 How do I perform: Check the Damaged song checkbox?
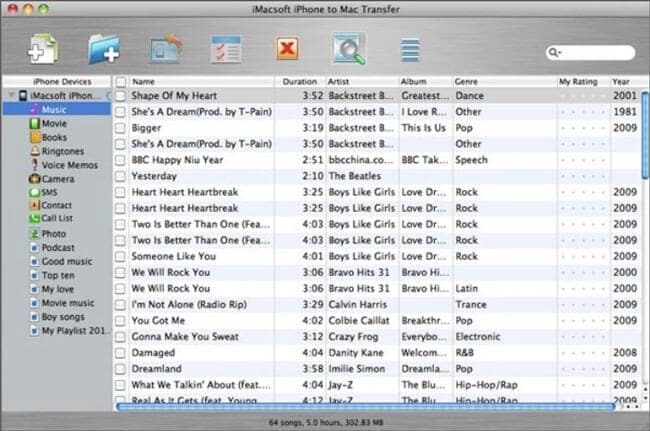tap(120, 353)
